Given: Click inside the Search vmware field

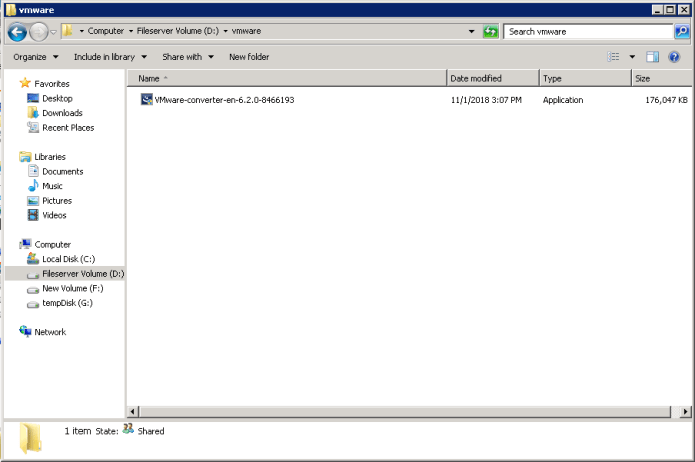Looking at the screenshot, I should coord(585,31).
